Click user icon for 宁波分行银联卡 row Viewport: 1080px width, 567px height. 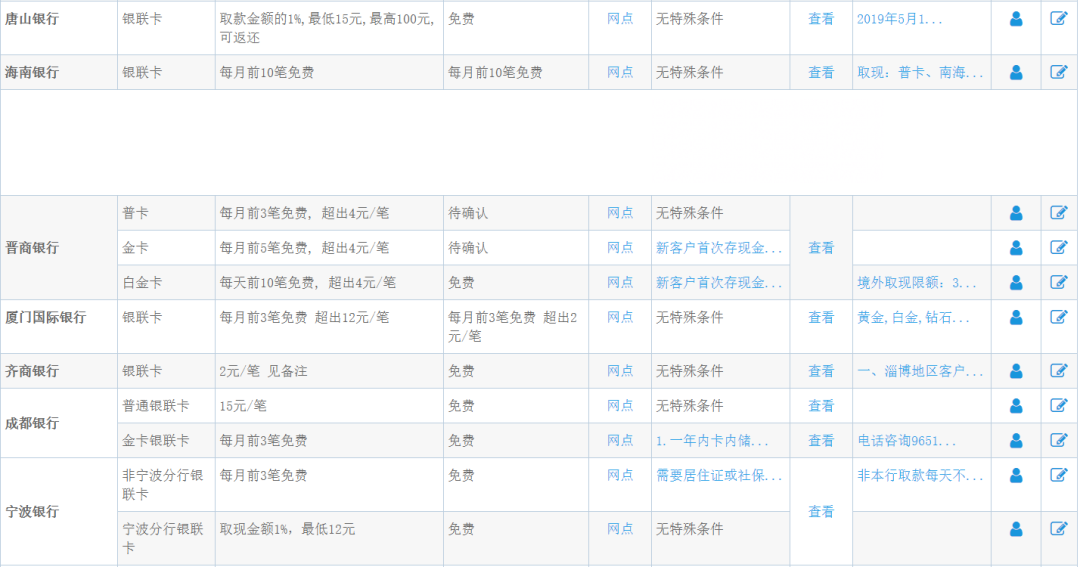point(1016,529)
